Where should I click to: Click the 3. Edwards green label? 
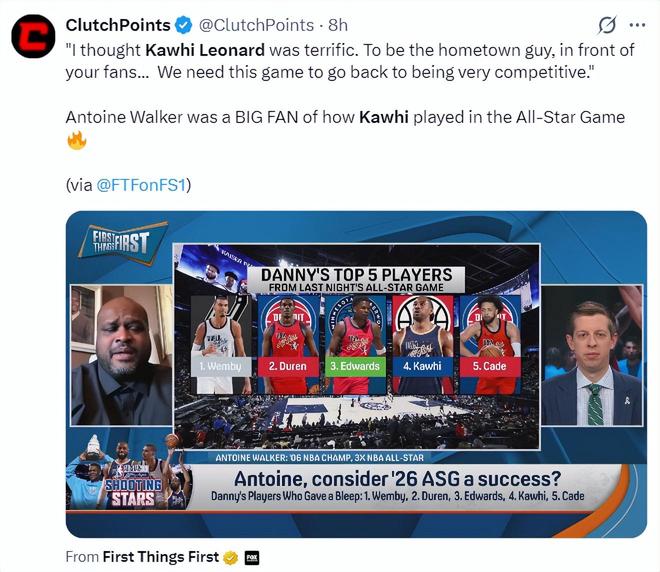click(355, 366)
